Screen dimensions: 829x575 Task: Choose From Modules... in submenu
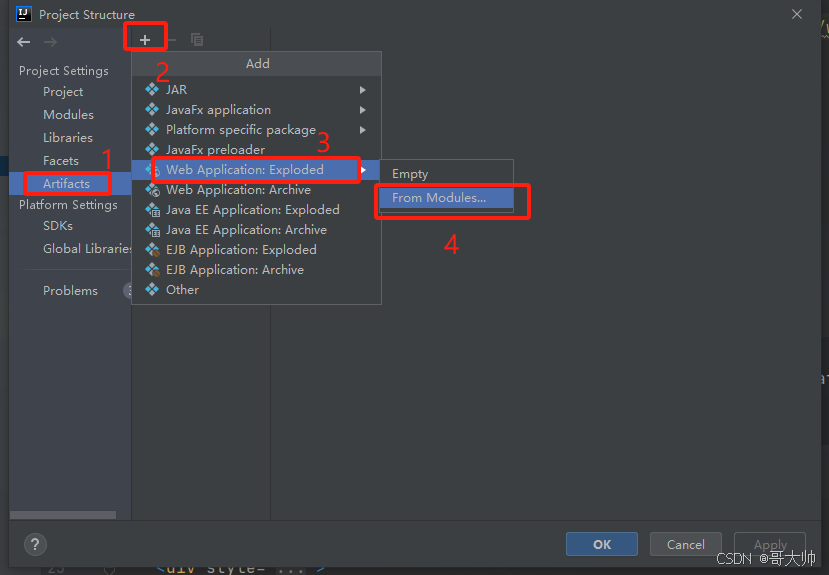coord(446,198)
